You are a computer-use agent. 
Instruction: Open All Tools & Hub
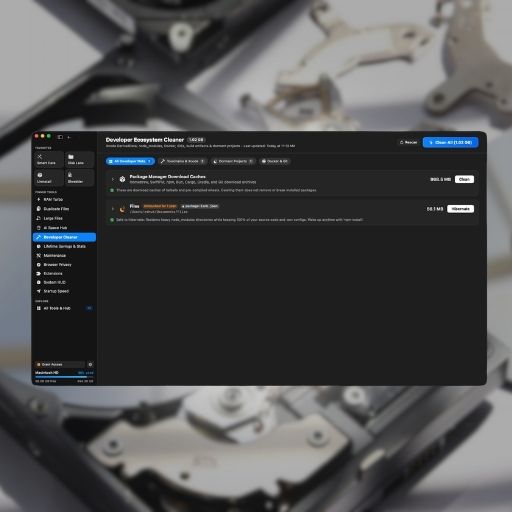click(x=64, y=308)
